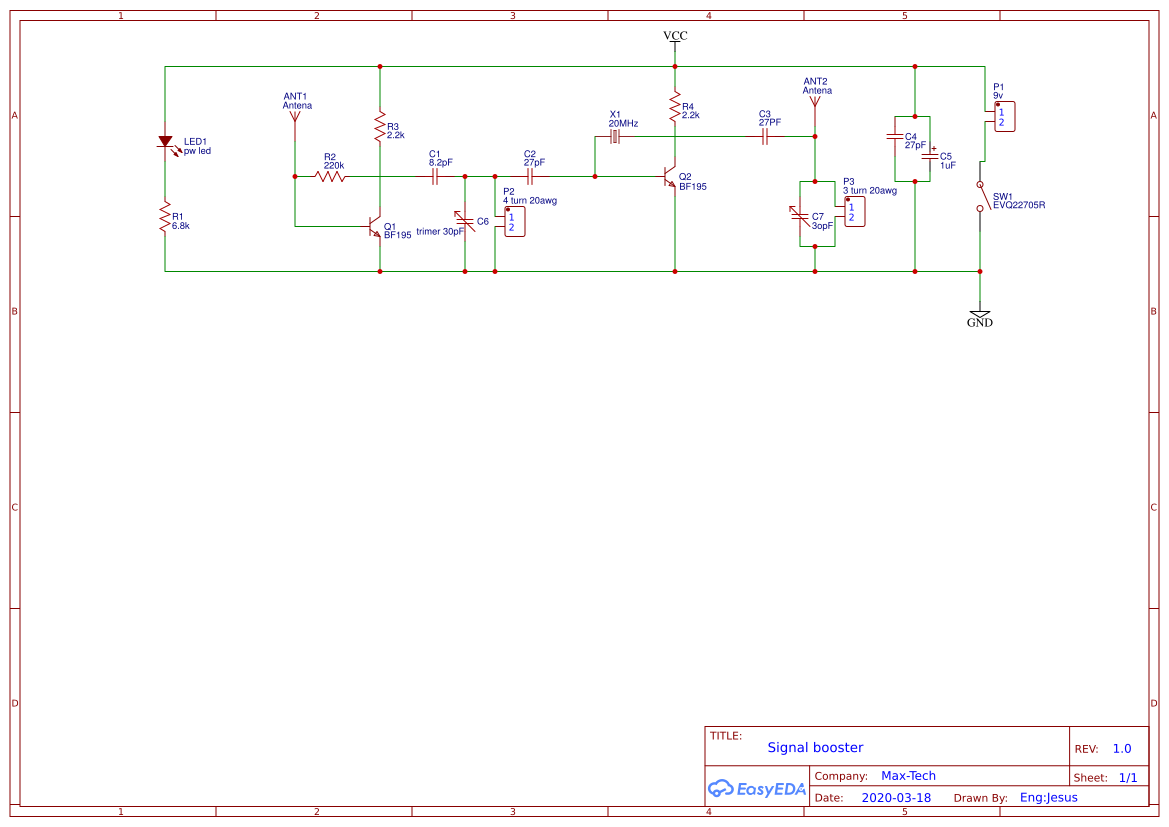Click the R2 220k resistor

click(x=330, y=177)
